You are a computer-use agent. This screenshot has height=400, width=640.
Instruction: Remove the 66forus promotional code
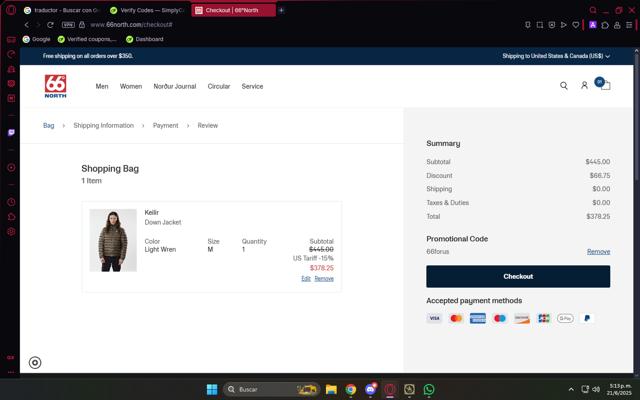pos(598,251)
